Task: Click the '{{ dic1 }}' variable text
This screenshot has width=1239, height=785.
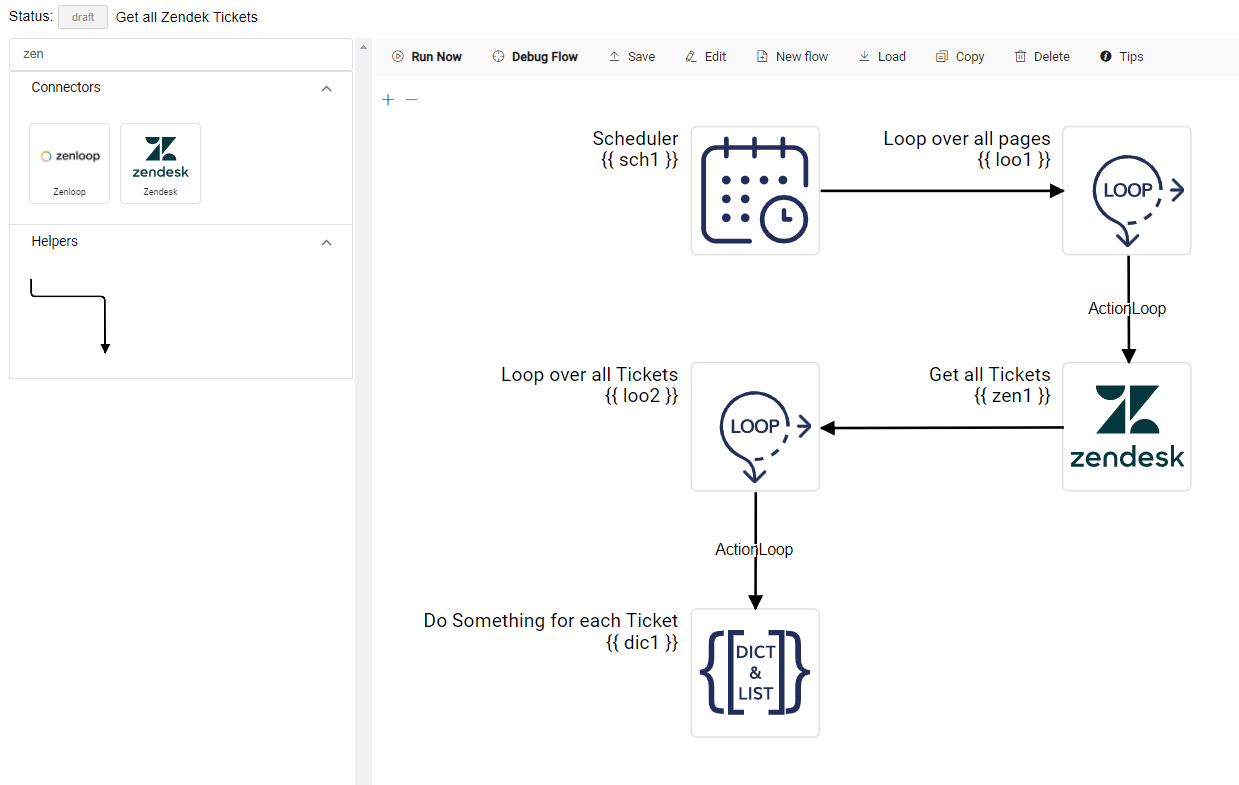Action: pos(642,642)
